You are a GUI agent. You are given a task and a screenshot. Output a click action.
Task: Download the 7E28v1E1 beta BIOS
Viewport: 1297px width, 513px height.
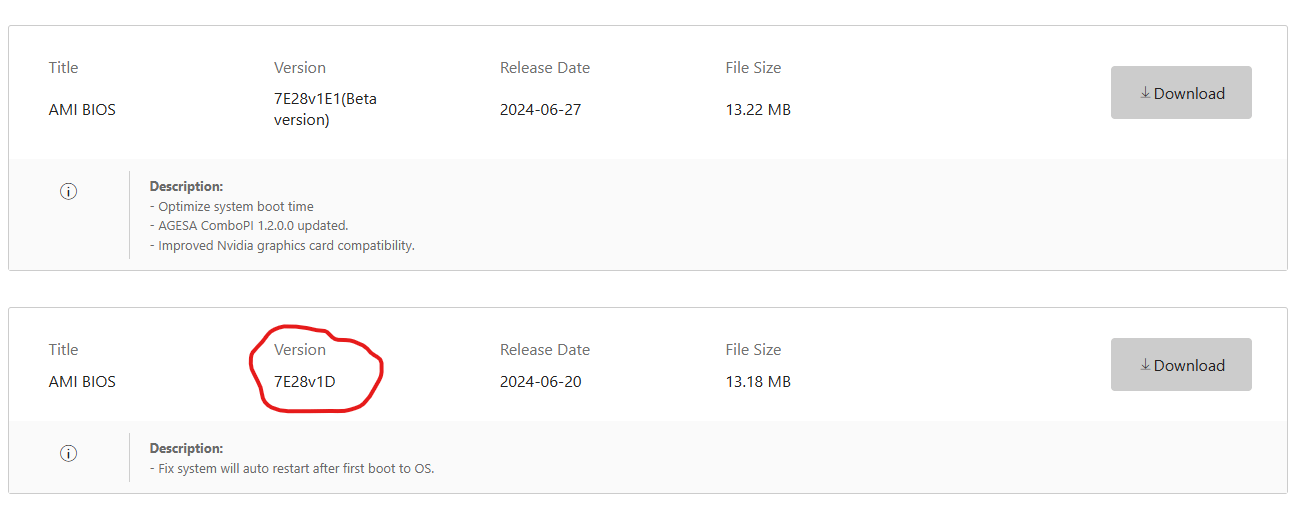tap(1181, 93)
